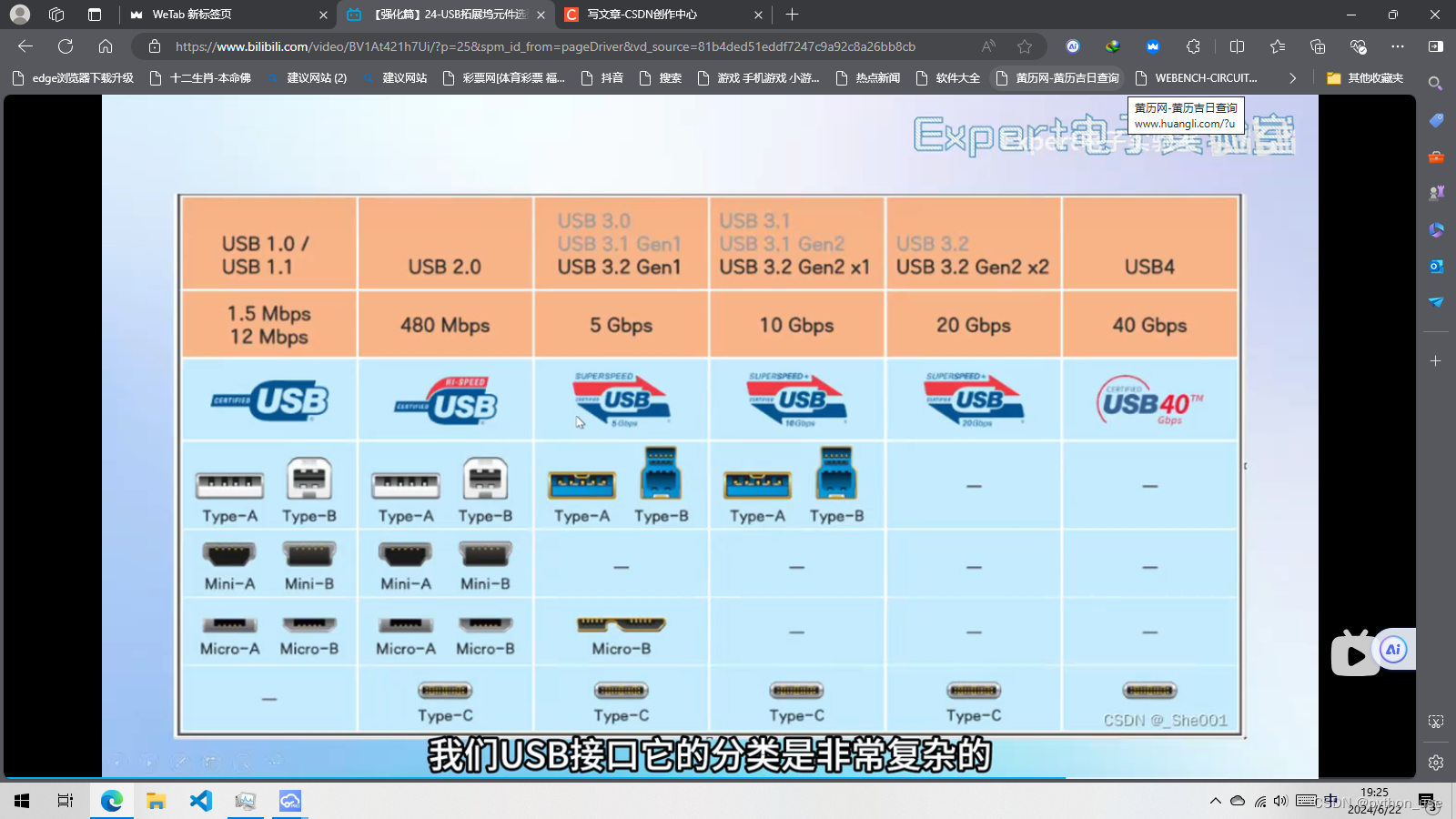The height and width of the screenshot is (819, 1456).
Task: Open 抖音 bookmark
Action: tap(602, 78)
